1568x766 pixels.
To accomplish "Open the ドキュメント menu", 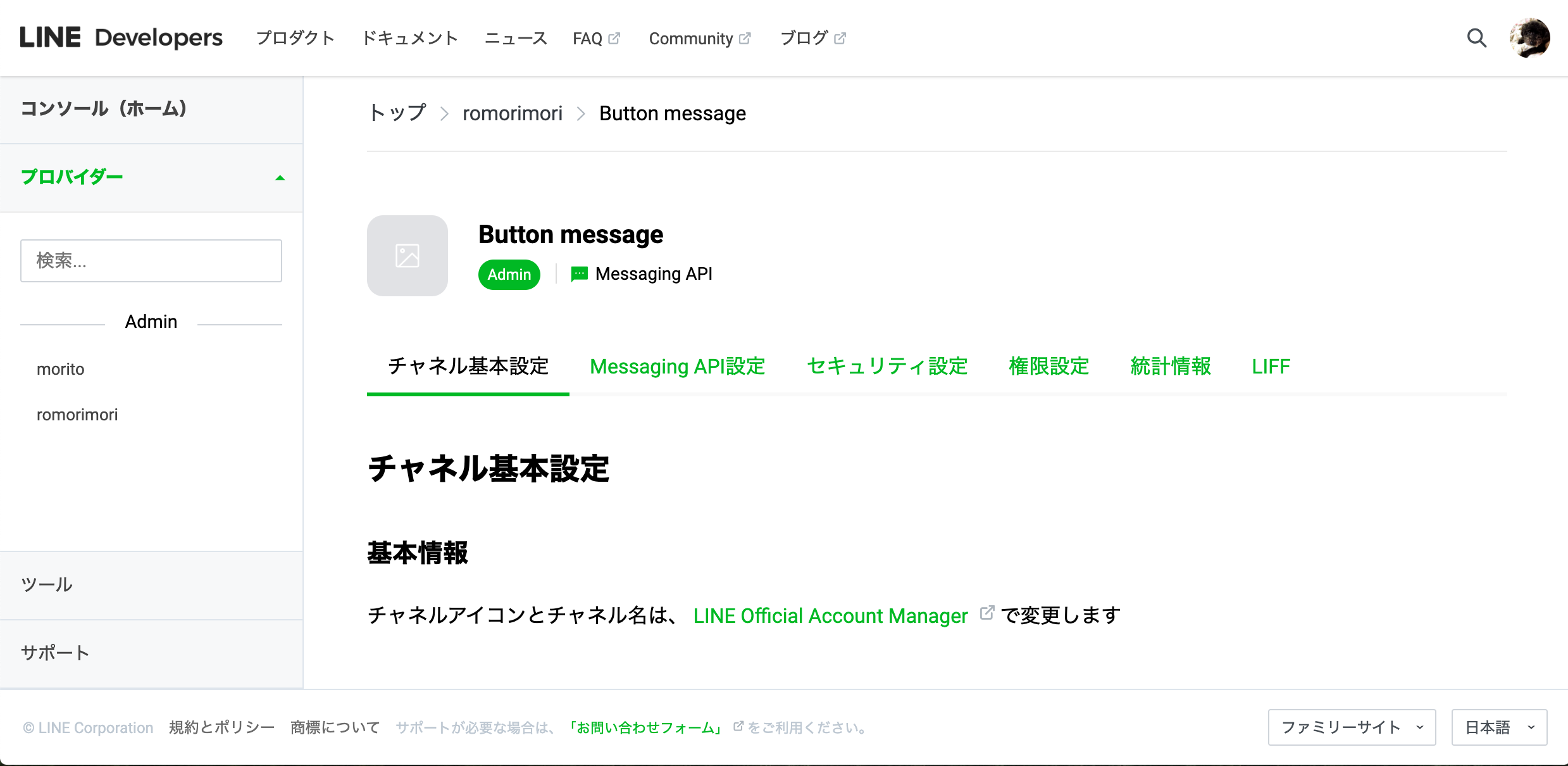I will pos(409,39).
